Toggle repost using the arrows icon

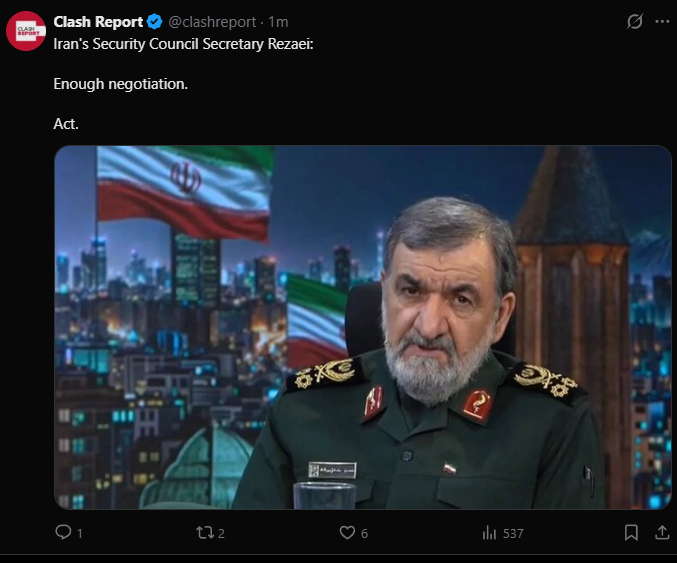point(205,532)
